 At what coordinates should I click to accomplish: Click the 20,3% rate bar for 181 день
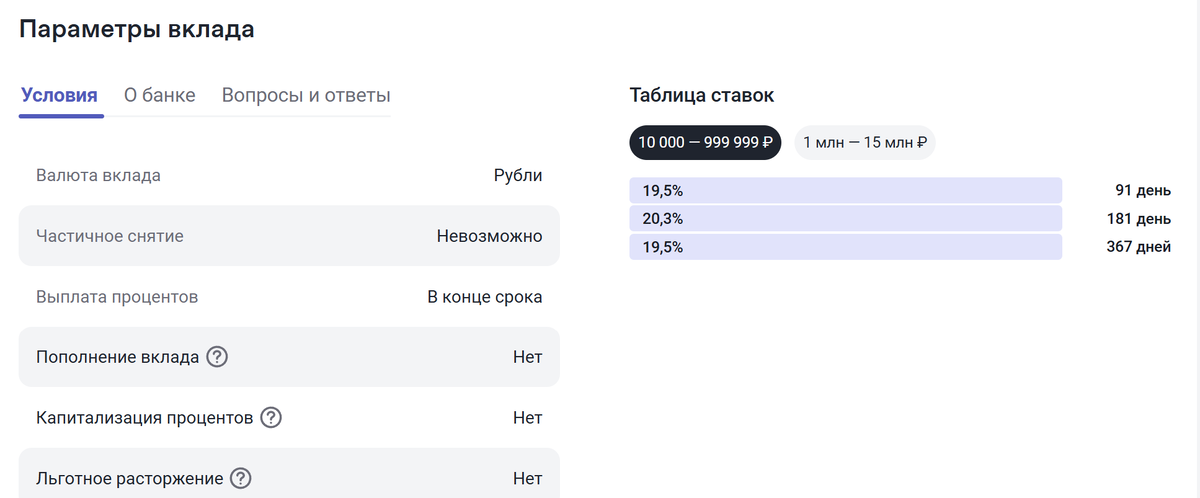point(845,219)
